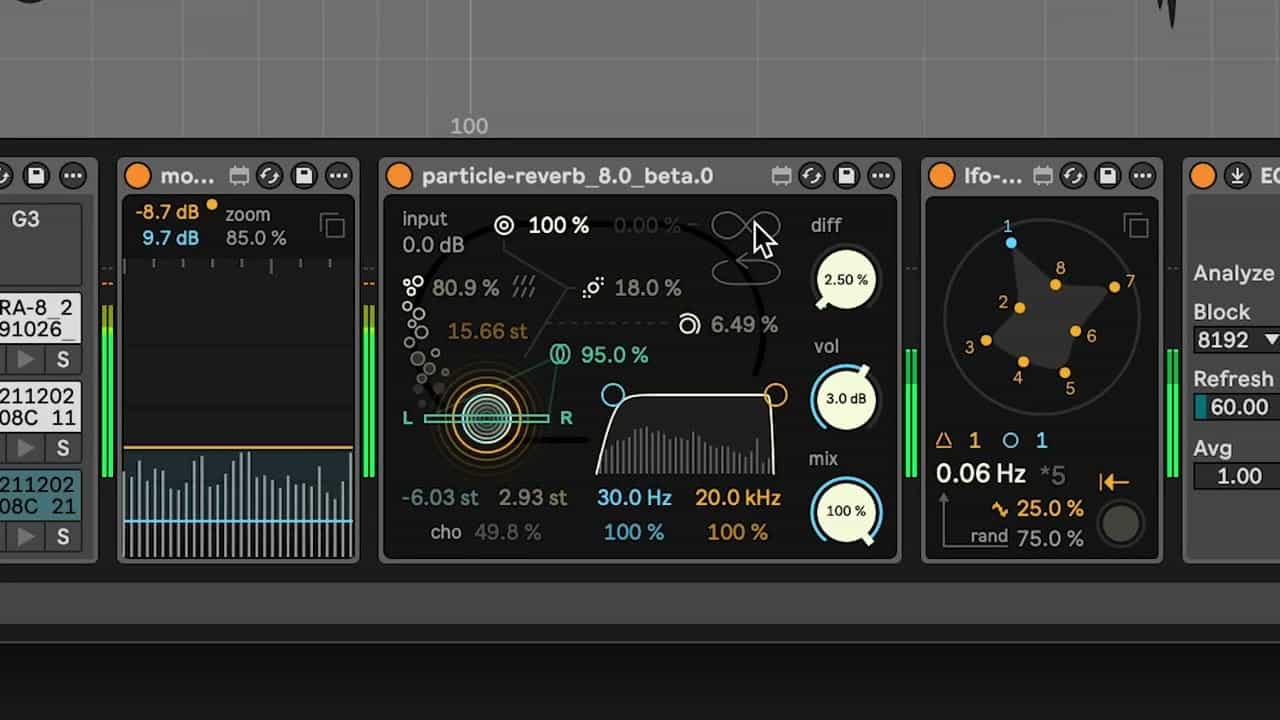Click the infinity loop icon in particle-reverb
This screenshot has width=1280, height=720.
[745, 226]
